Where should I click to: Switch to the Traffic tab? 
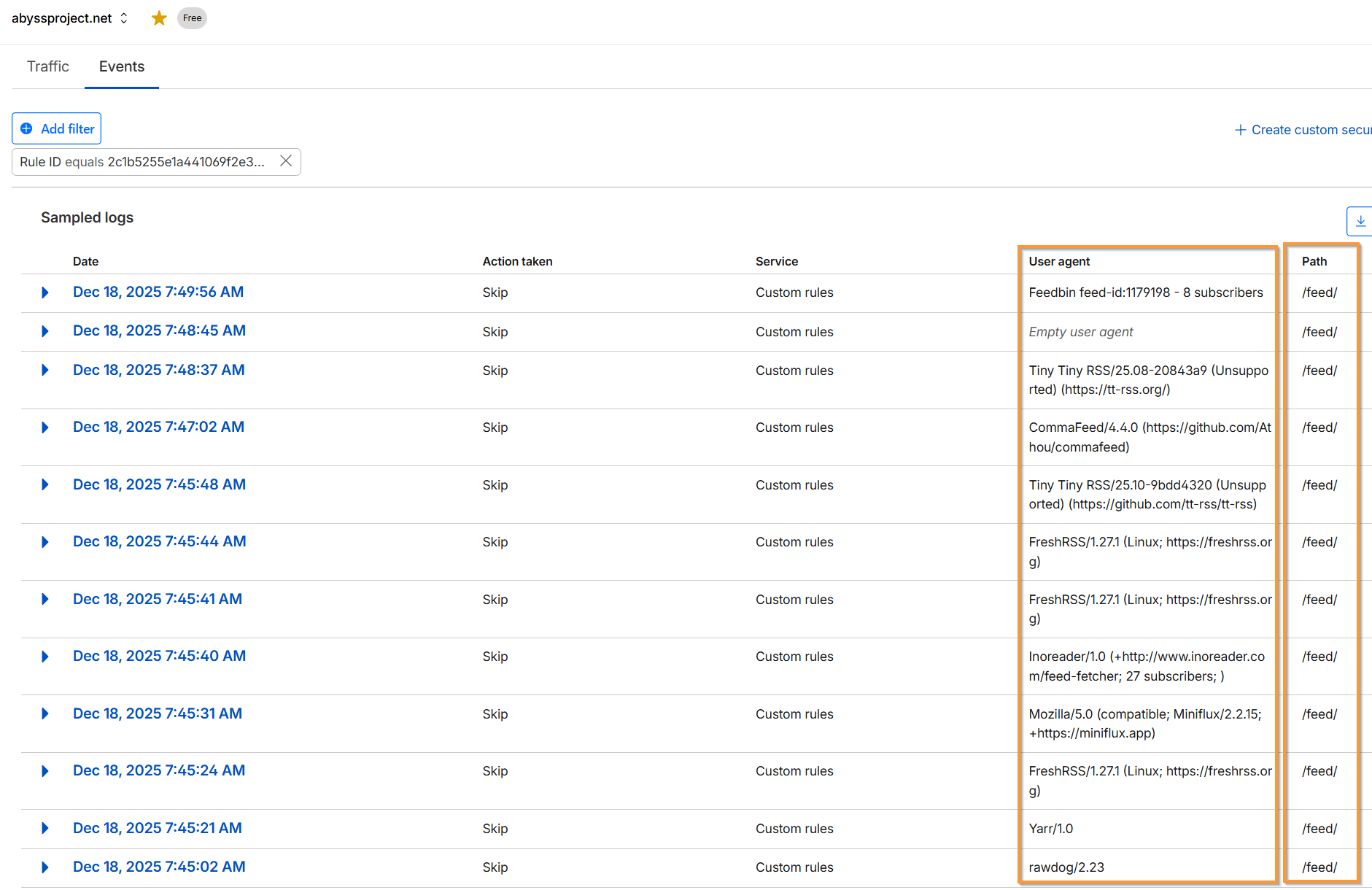(x=48, y=66)
